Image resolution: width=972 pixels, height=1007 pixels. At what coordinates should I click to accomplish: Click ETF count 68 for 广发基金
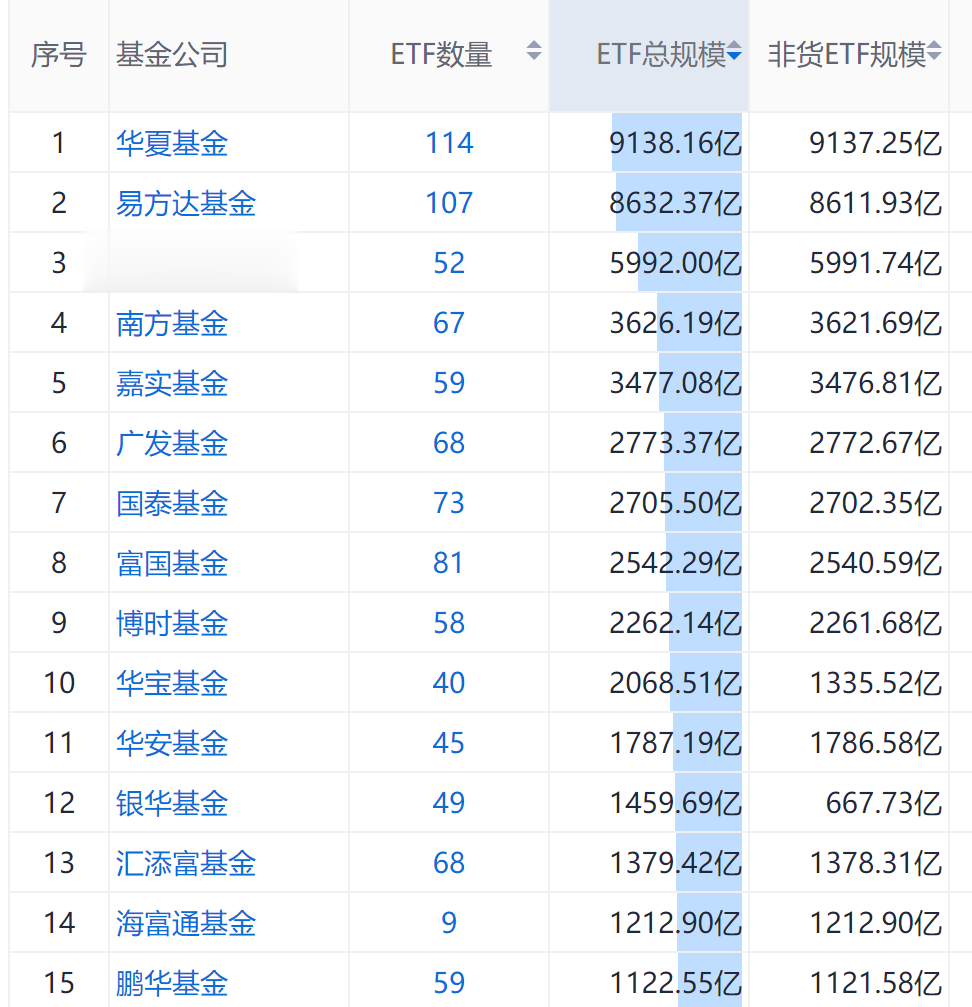449,443
